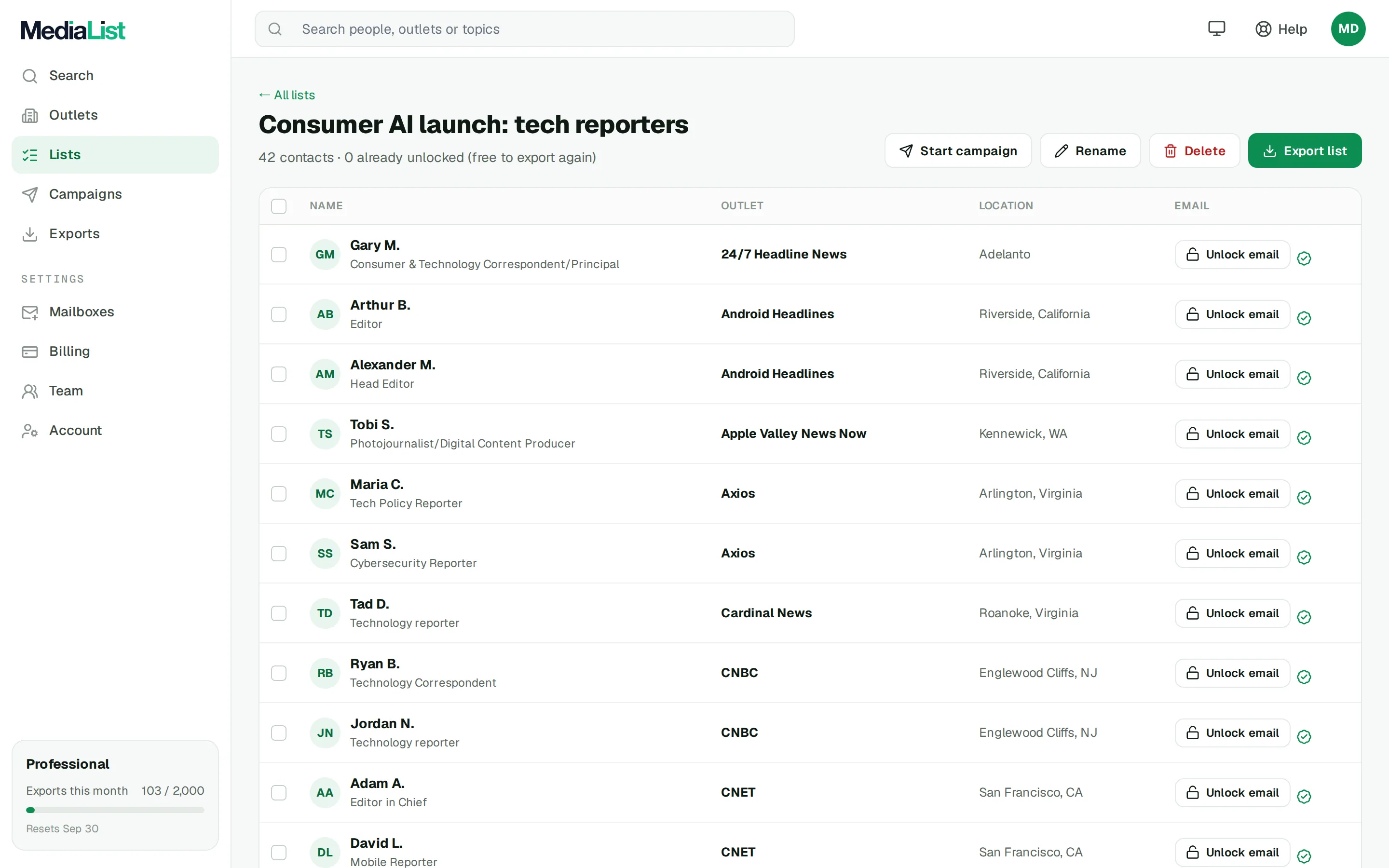Click Start campaign
The height and width of the screenshot is (868, 1389).
click(x=957, y=151)
